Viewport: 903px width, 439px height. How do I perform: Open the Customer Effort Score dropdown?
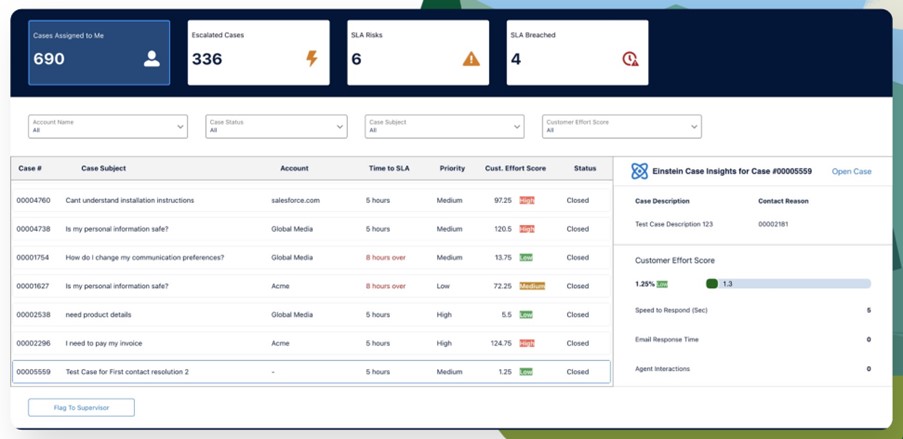tap(621, 126)
